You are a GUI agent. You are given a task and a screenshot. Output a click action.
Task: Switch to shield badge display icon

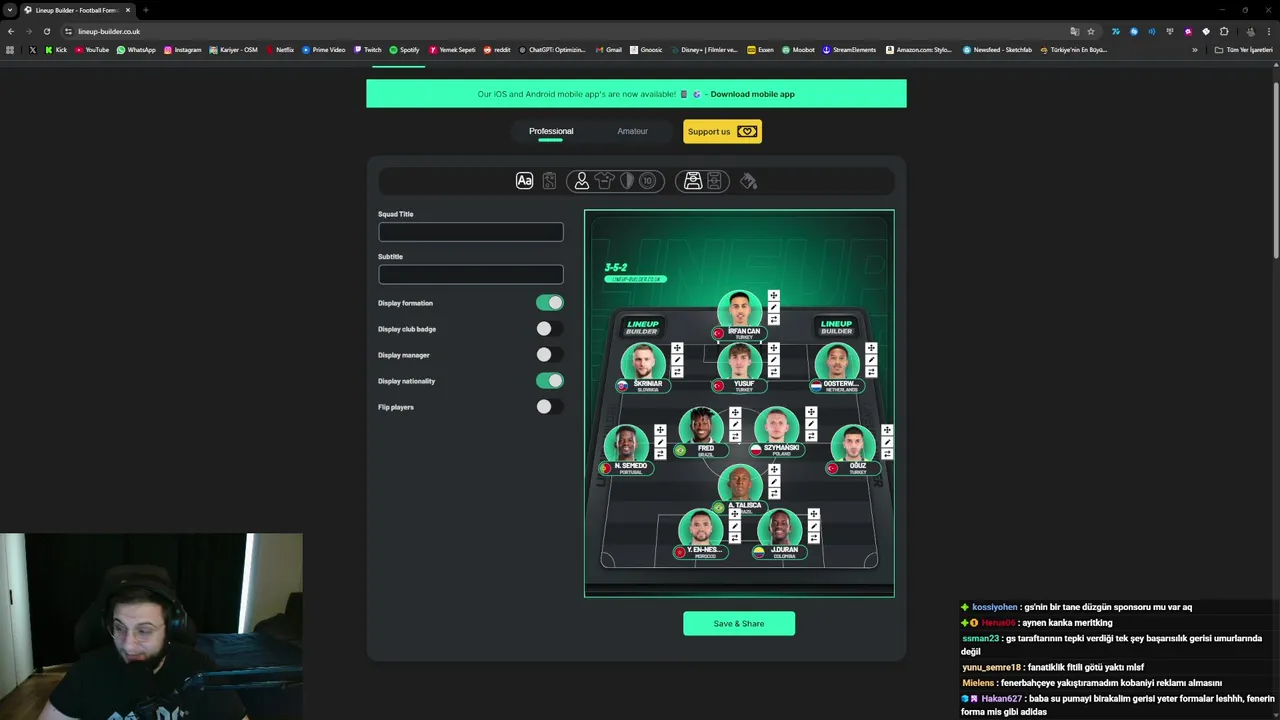pos(627,181)
